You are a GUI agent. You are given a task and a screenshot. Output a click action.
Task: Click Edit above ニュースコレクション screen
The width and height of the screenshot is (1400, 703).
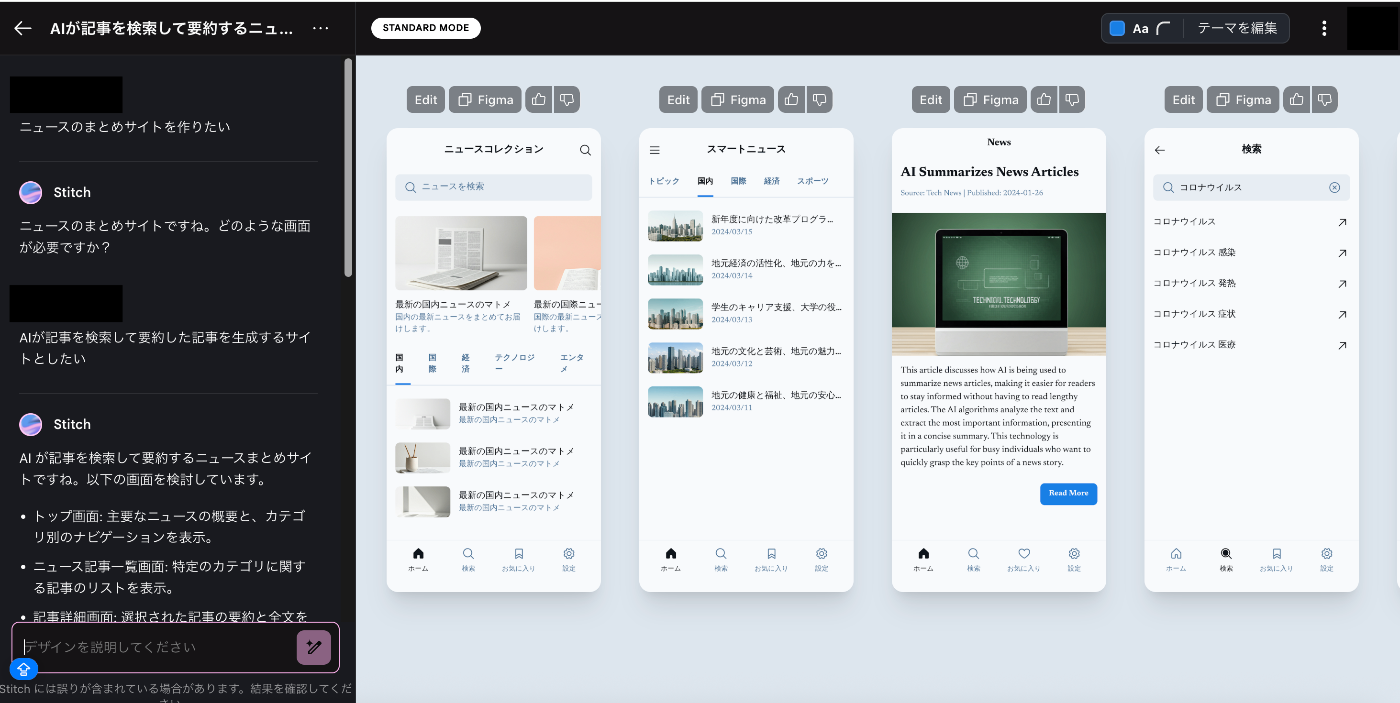click(426, 99)
